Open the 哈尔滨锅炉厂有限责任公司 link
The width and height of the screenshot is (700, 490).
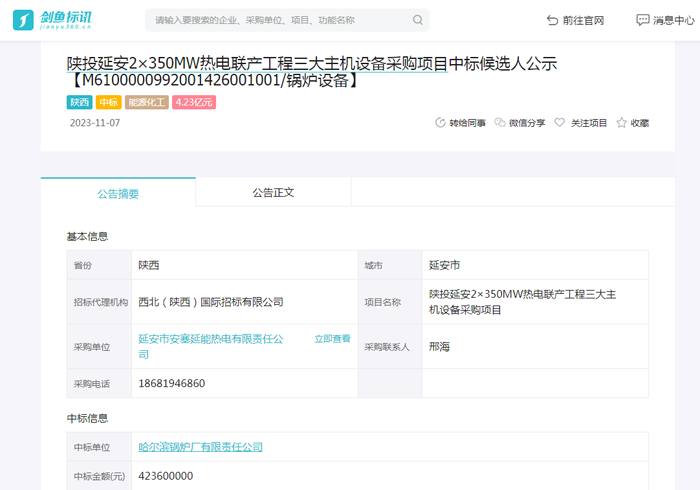pyautogui.click(x=200, y=447)
